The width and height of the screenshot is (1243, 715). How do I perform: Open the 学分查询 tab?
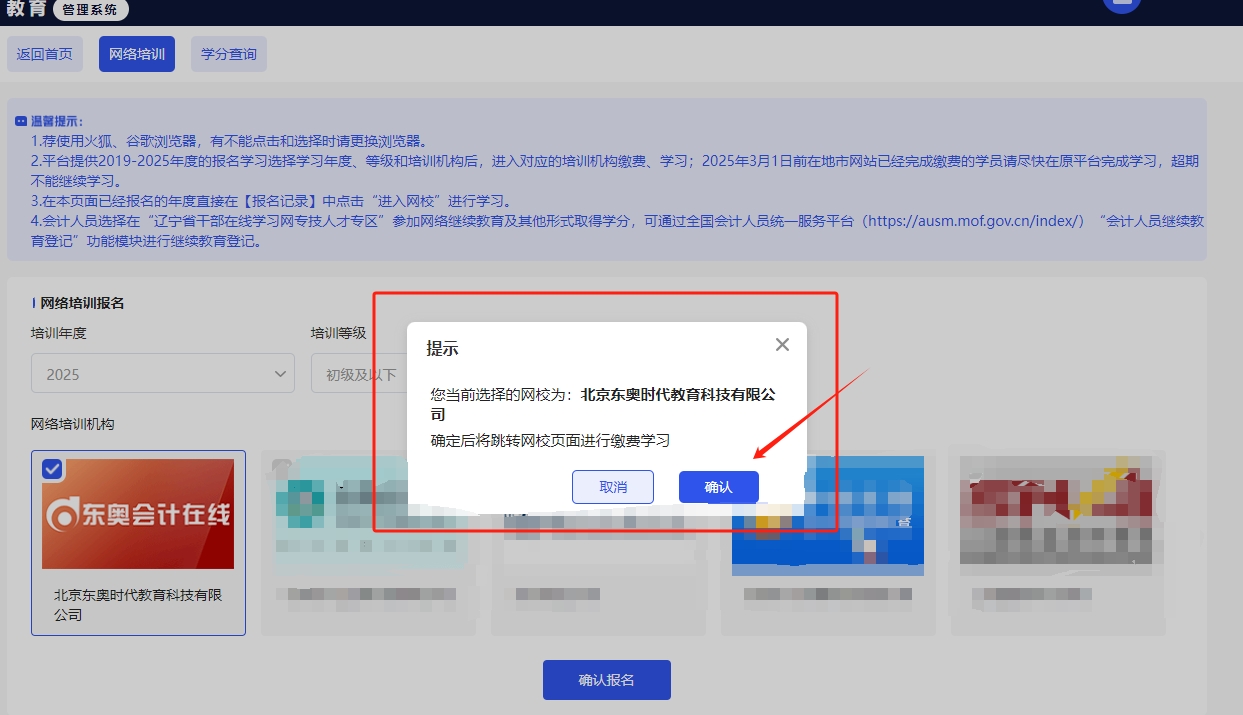[228, 54]
